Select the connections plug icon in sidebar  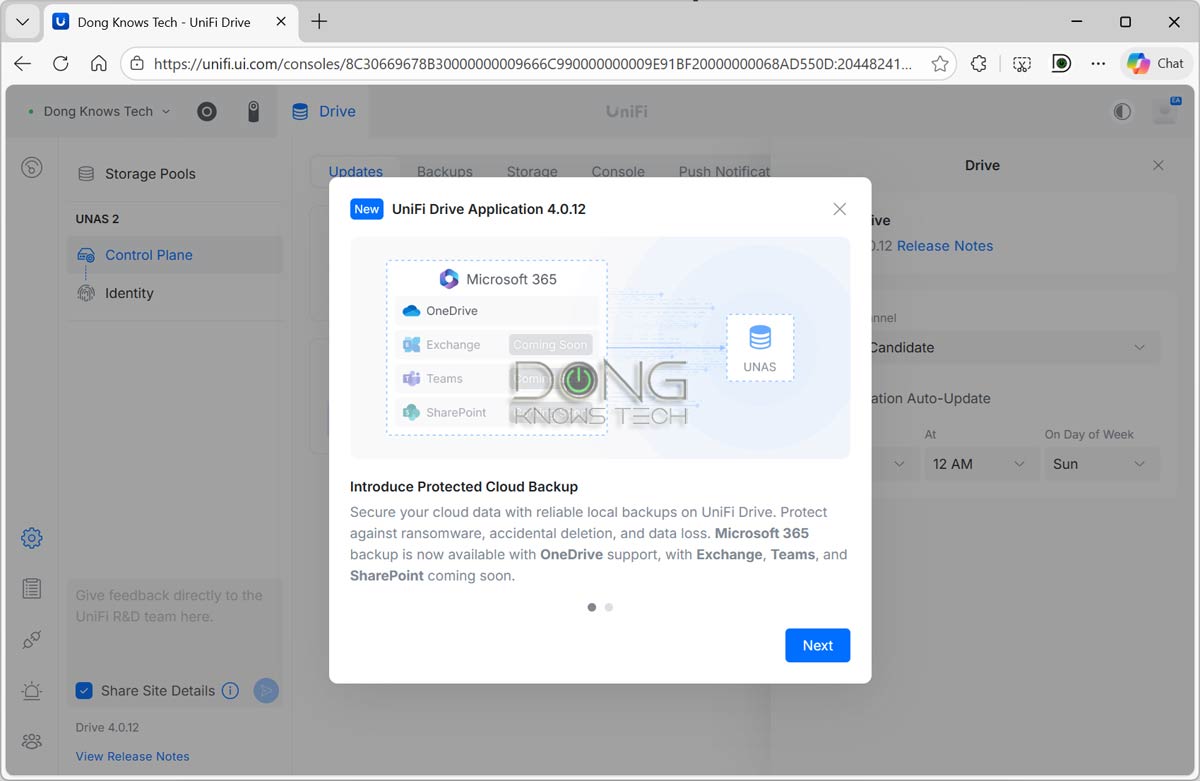pos(31,640)
